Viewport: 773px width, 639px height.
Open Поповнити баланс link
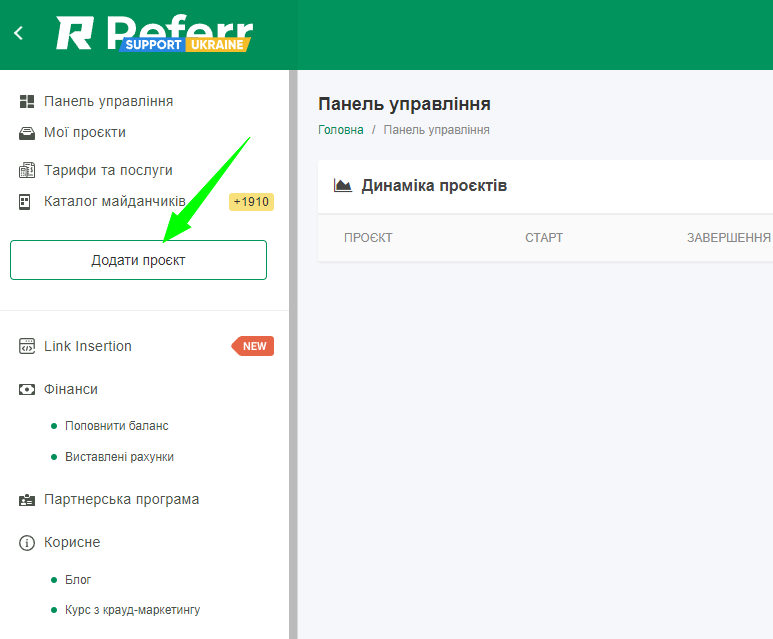116,426
